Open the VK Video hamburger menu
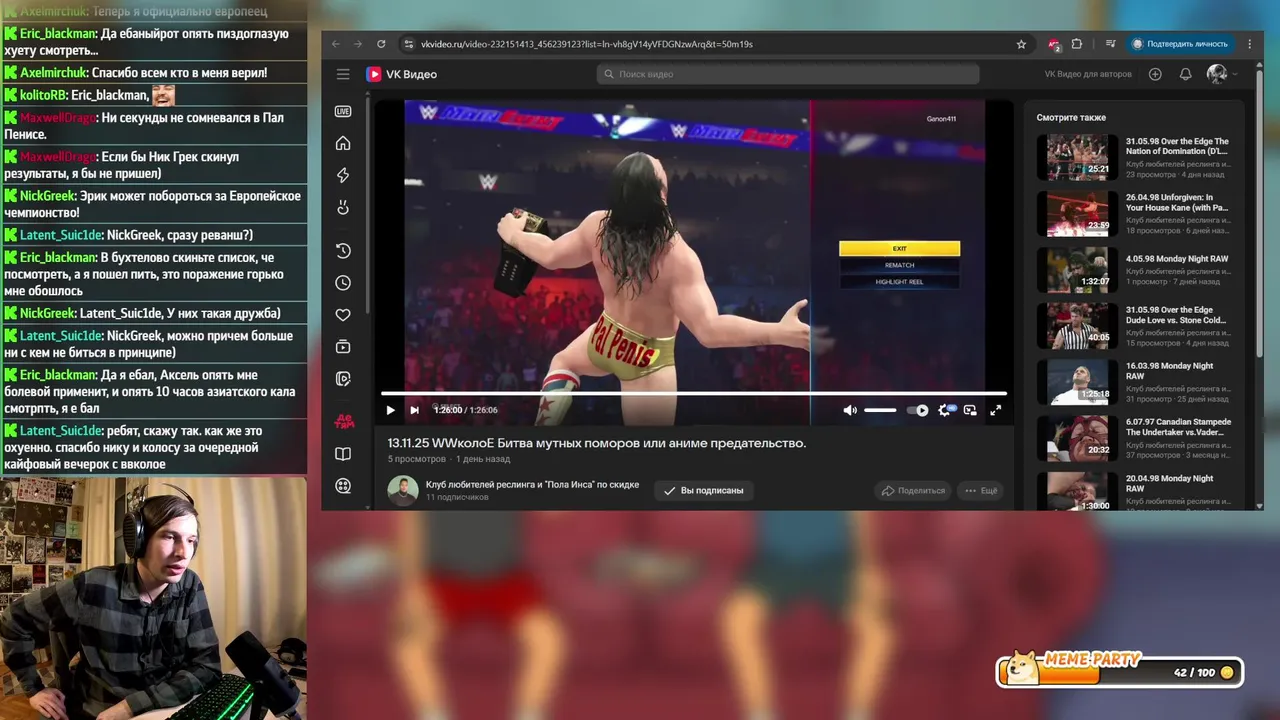 tap(343, 74)
